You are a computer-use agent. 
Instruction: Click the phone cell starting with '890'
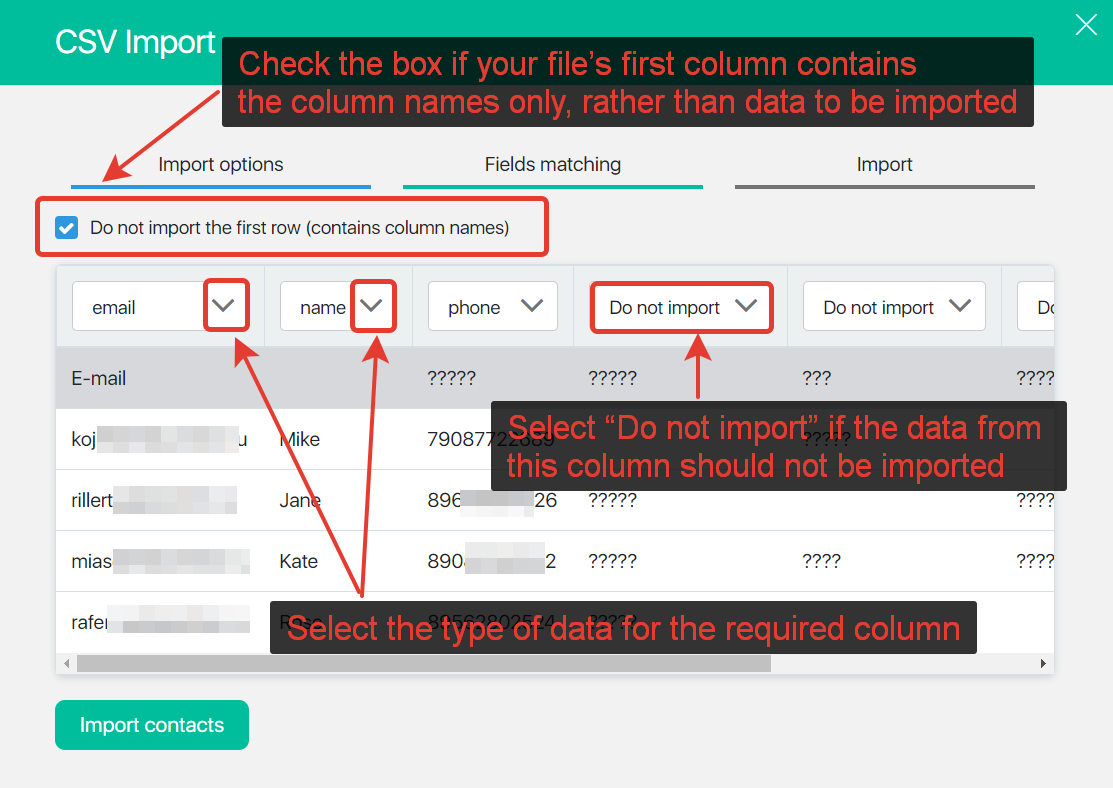click(x=491, y=562)
